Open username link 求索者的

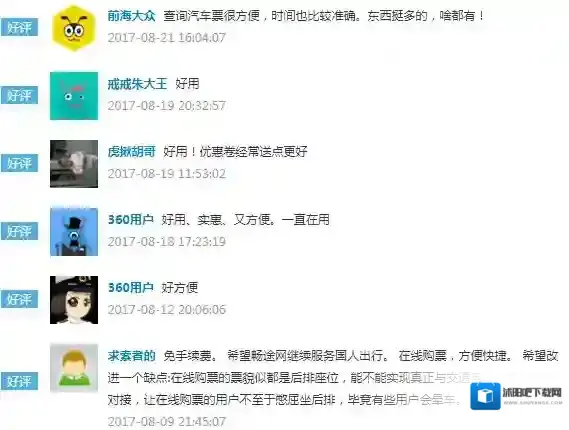132,356
